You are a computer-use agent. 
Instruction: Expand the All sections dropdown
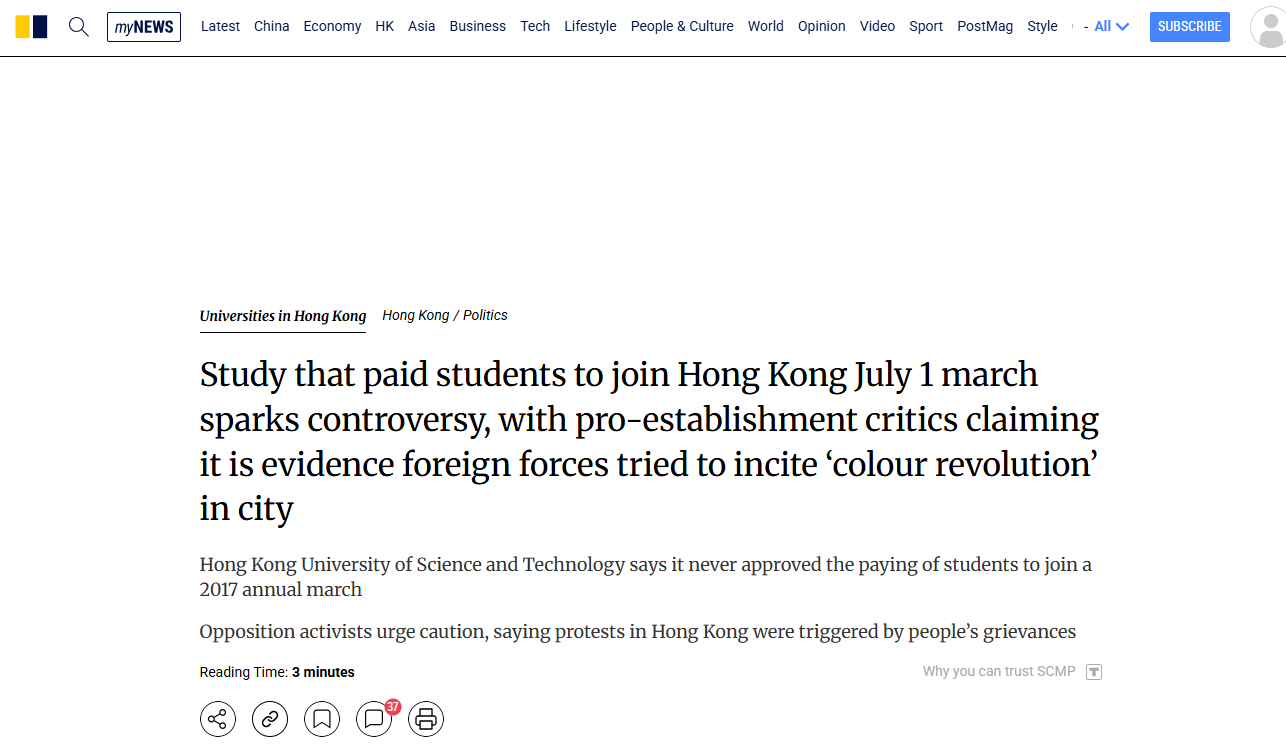point(1111,27)
